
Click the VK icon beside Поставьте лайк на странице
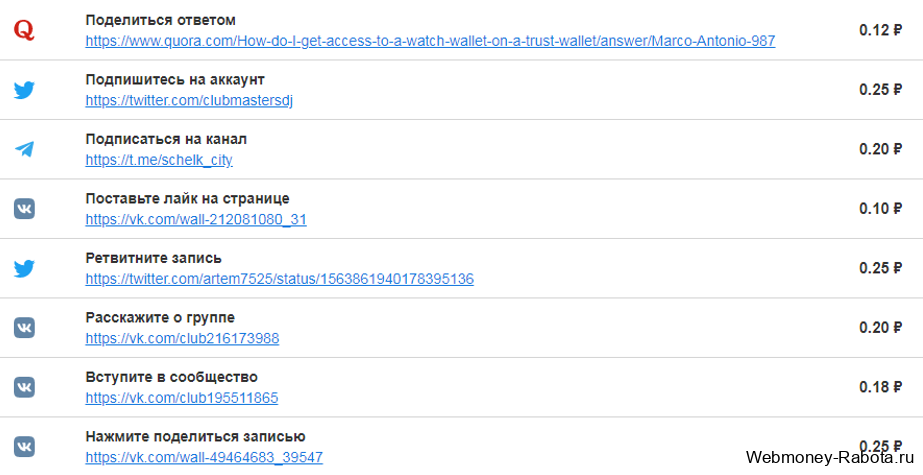24,208
